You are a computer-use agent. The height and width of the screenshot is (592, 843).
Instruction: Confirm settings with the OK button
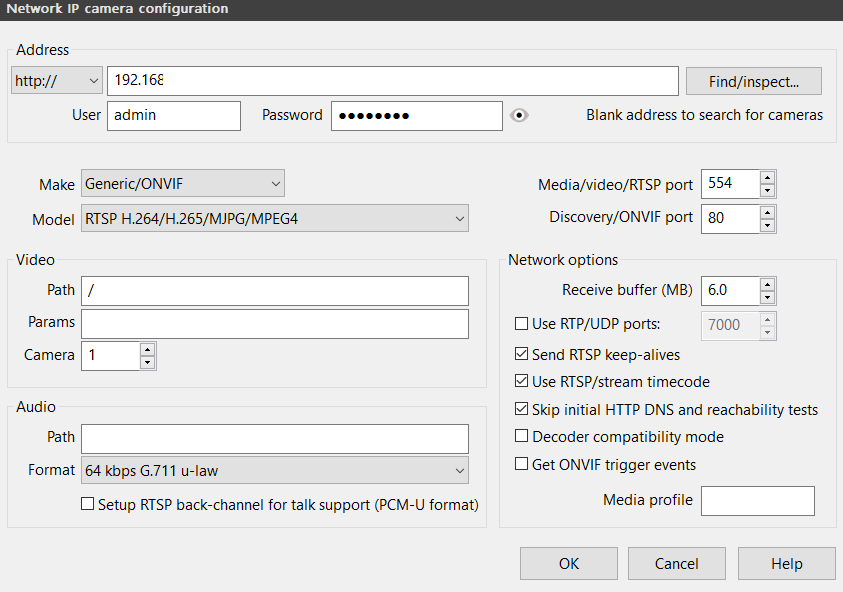coord(568,564)
